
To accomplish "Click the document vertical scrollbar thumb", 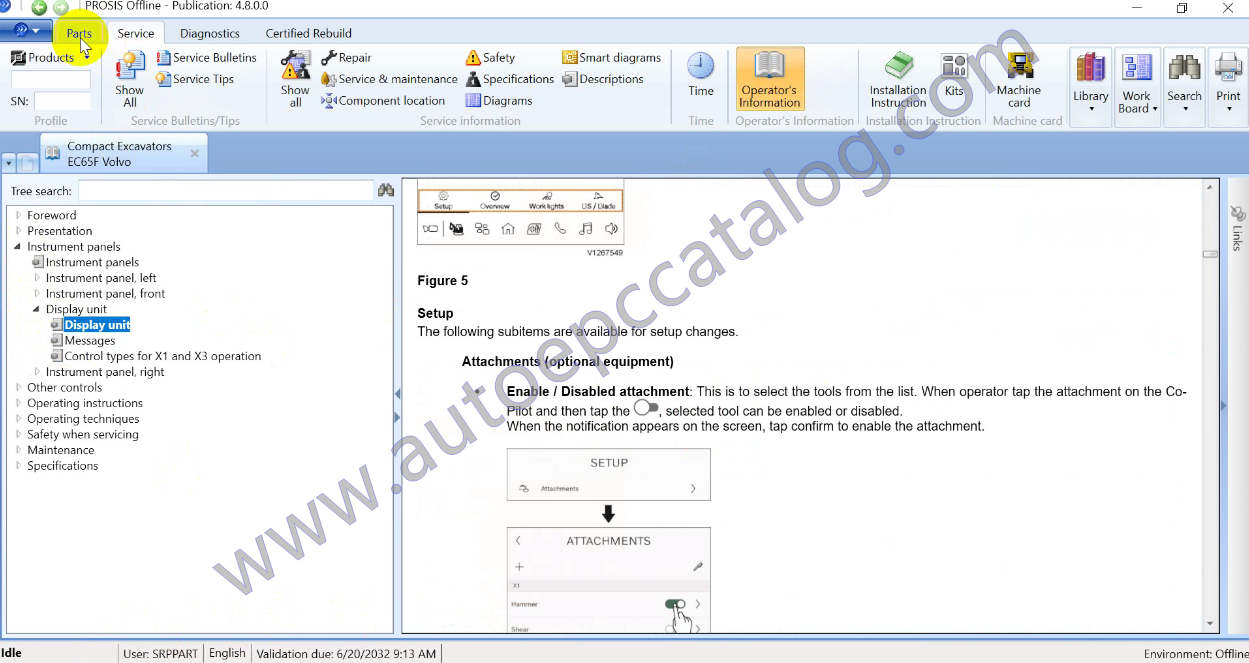I will click(x=1210, y=254).
